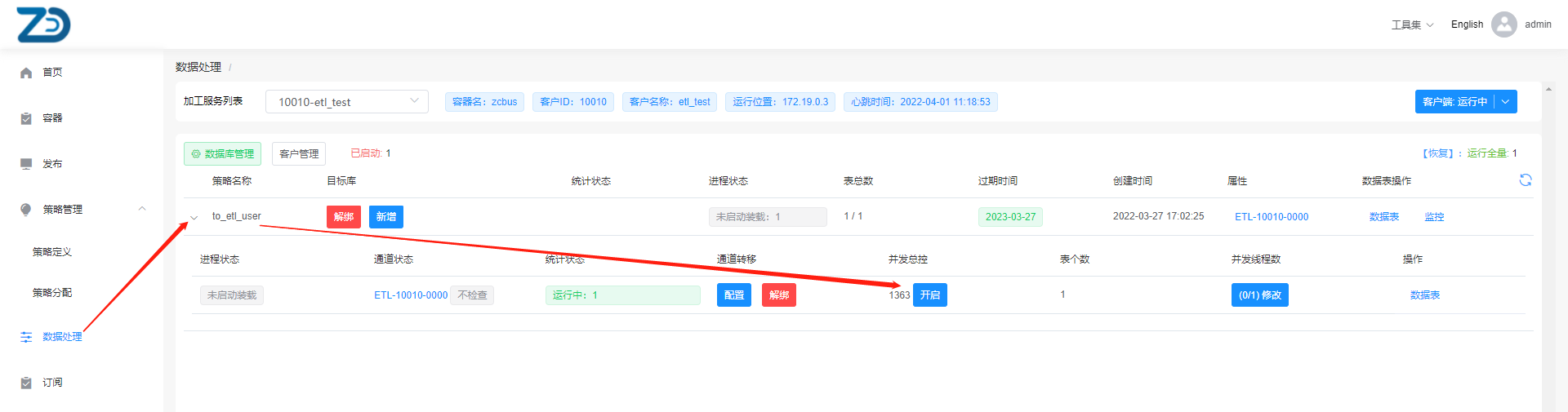Click the clipboard icon beside 订阅
This screenshot has width=1568, height=412.
click(x=26, y=383)
